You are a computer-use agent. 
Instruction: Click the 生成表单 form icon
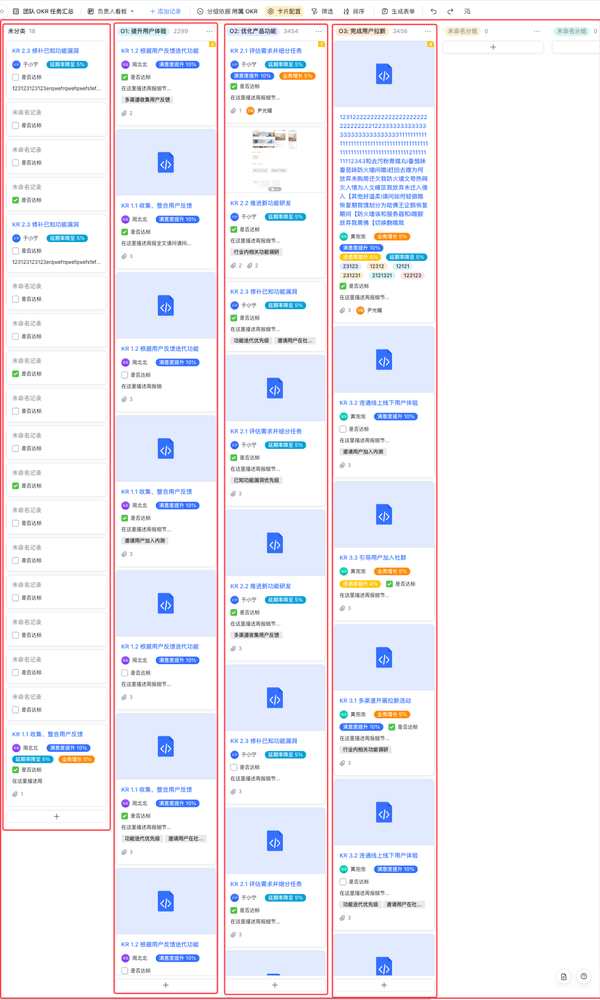click(385, 11)
